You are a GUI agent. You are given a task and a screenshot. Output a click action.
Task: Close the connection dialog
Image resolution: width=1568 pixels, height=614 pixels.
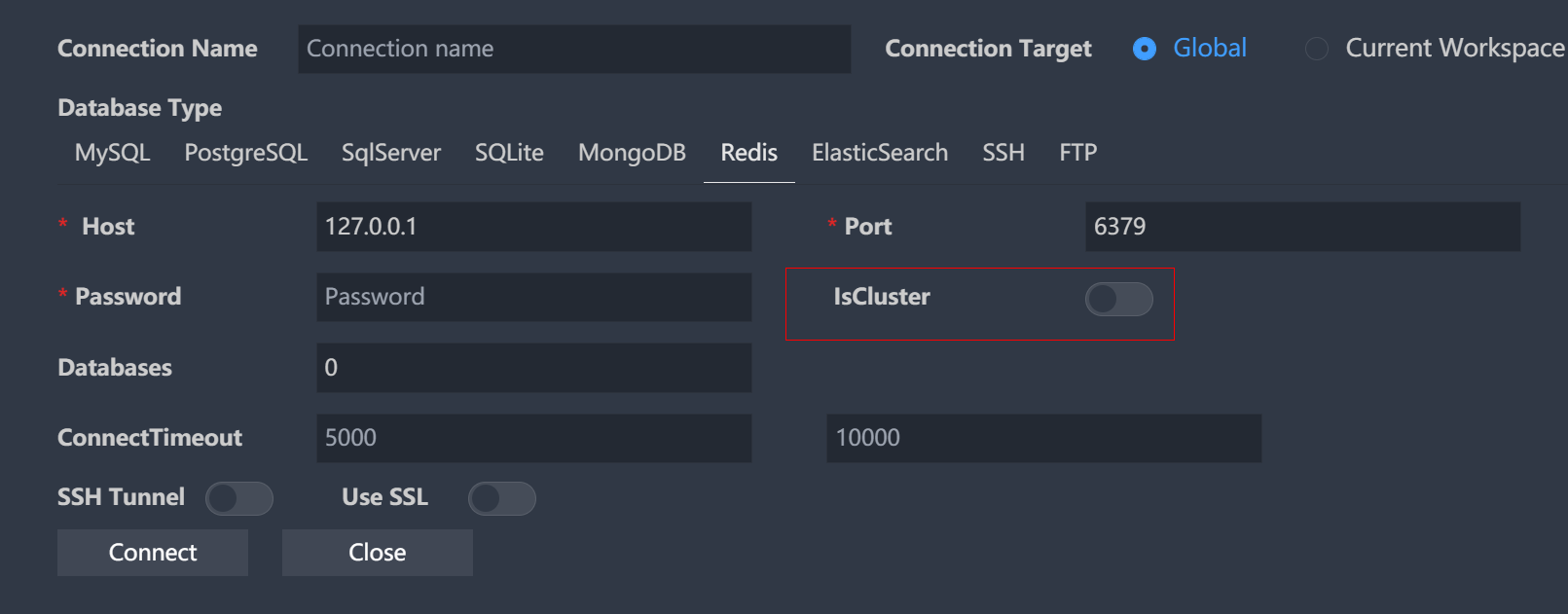point(377,552)
